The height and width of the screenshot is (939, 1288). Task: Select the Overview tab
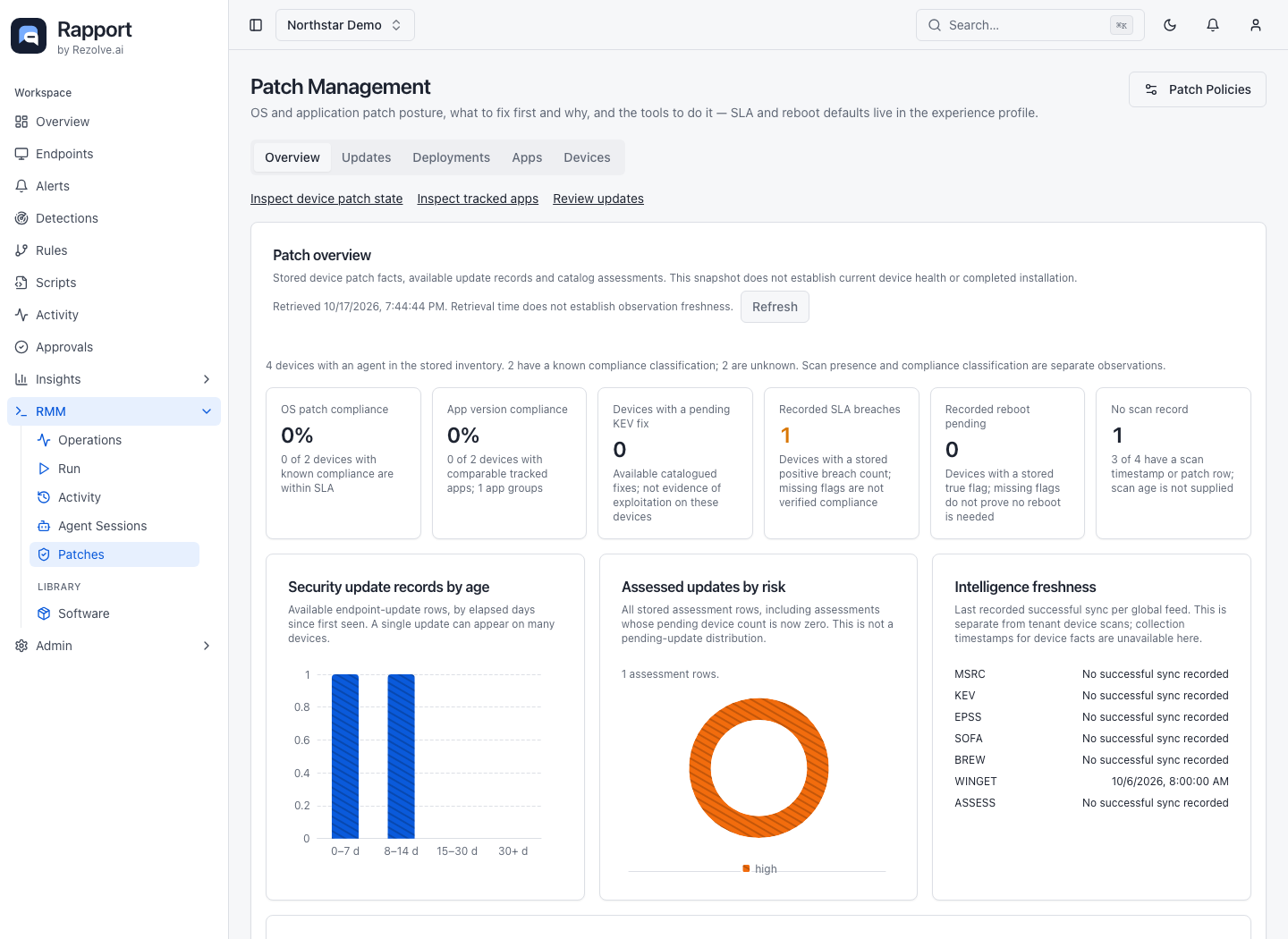(292, 157)
